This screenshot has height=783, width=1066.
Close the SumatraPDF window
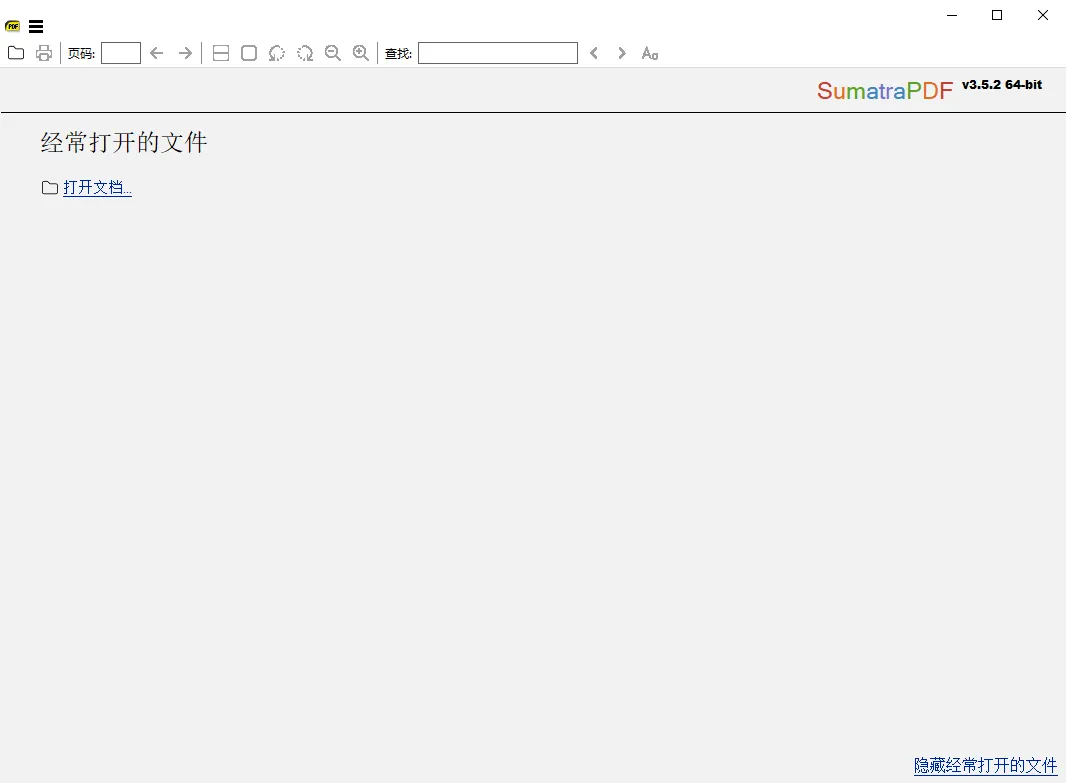pyautogui.click(x=1042, y=15)
